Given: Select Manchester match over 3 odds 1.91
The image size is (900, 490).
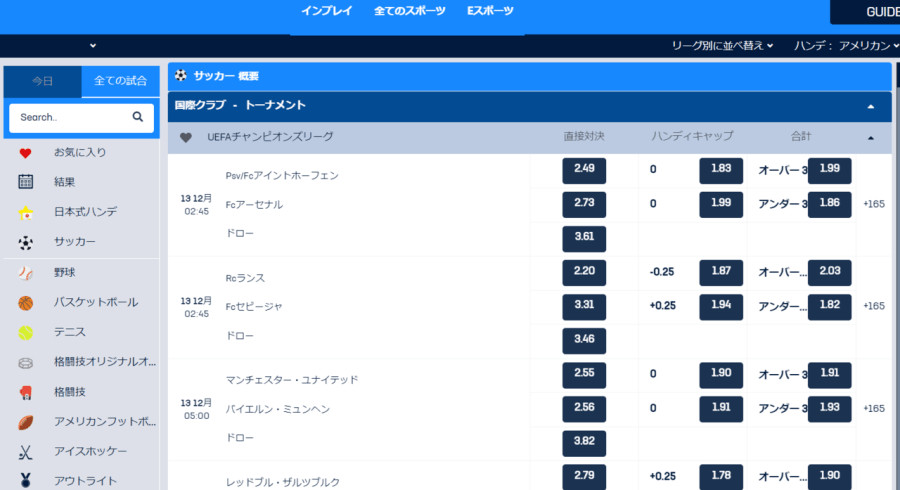Looking at the screenshot, I should point(829,375).
